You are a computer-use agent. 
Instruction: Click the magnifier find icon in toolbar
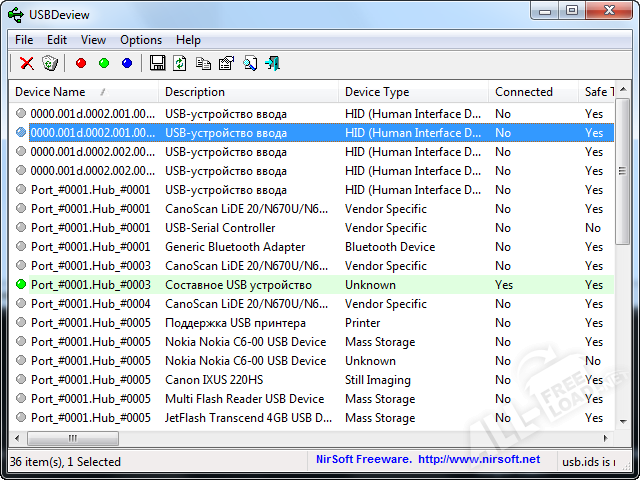click(x=249, y=63)
